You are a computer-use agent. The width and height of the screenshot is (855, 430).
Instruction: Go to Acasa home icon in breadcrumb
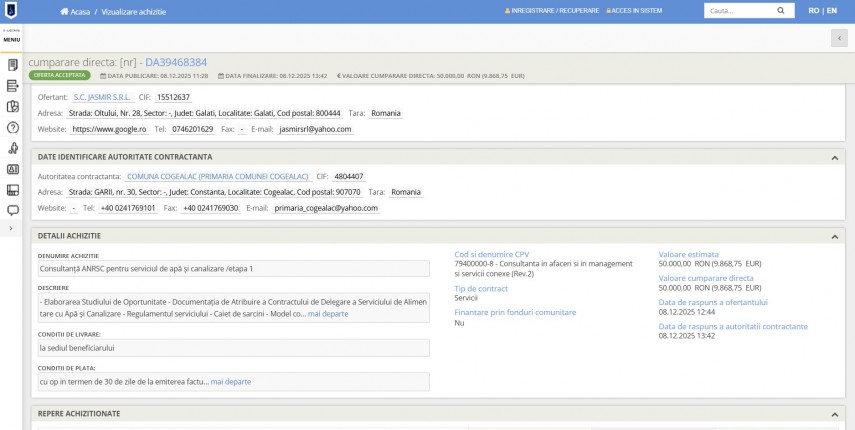point(65,11)
